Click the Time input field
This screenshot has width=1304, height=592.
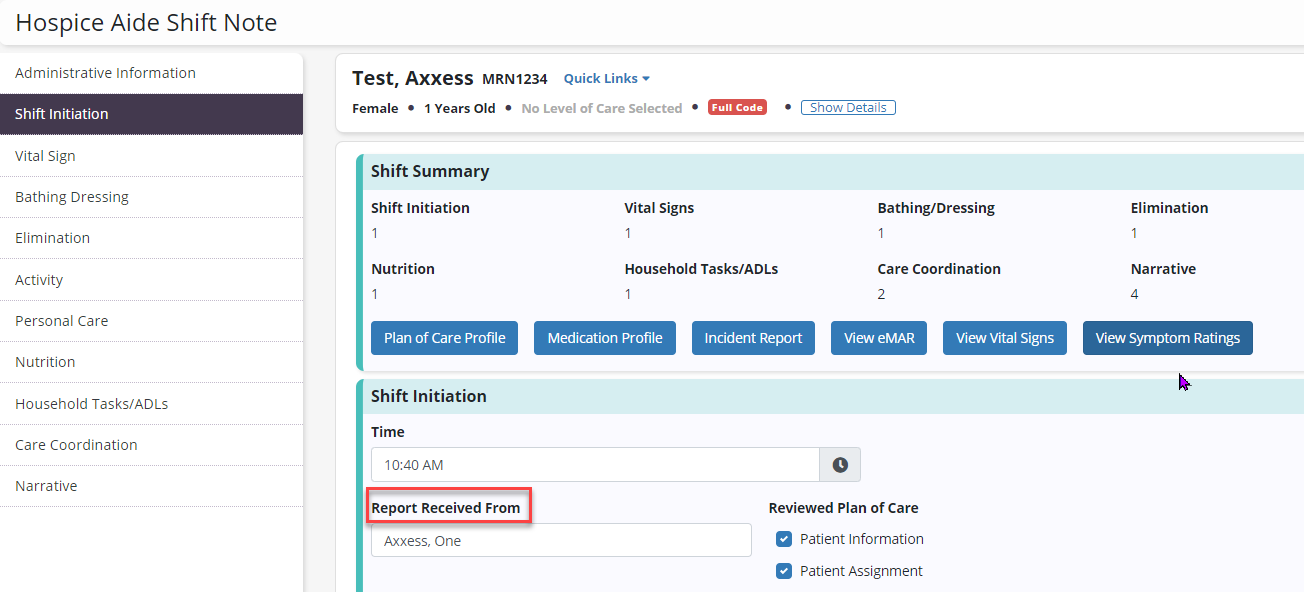click(594, 465)
